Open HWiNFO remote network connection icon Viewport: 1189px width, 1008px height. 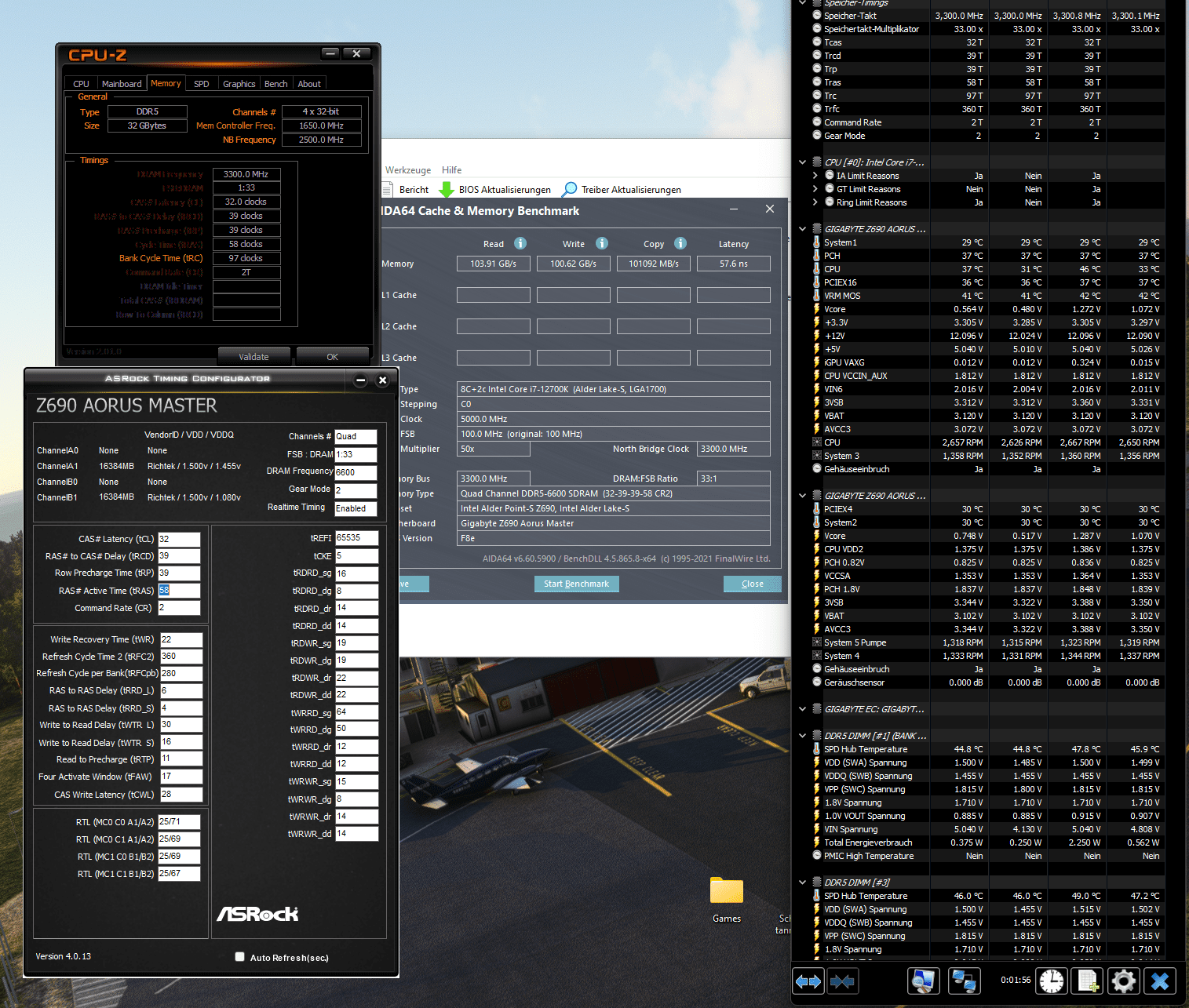[963, 981]
